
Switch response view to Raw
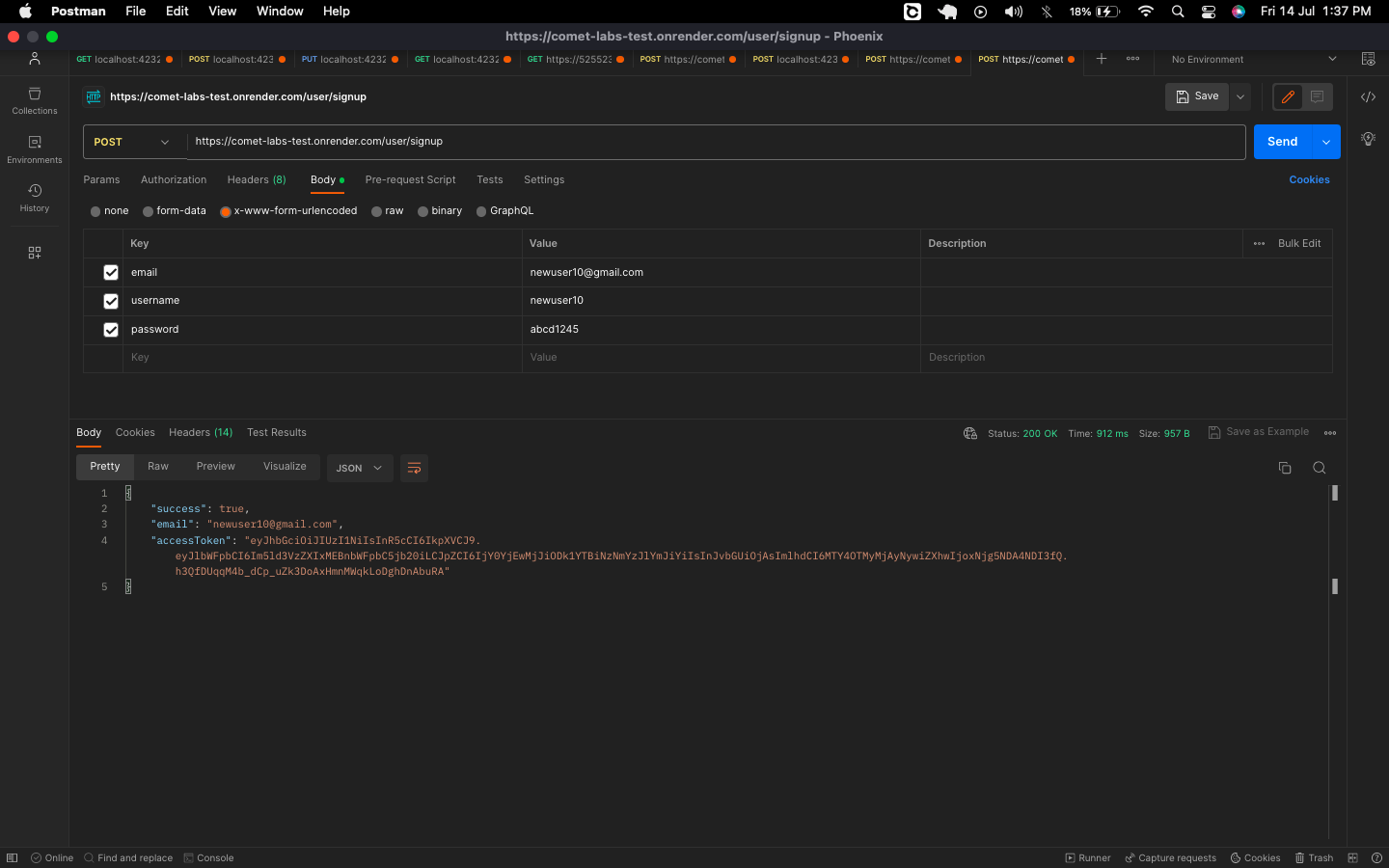pyautogui.click(x=158, y=467)
